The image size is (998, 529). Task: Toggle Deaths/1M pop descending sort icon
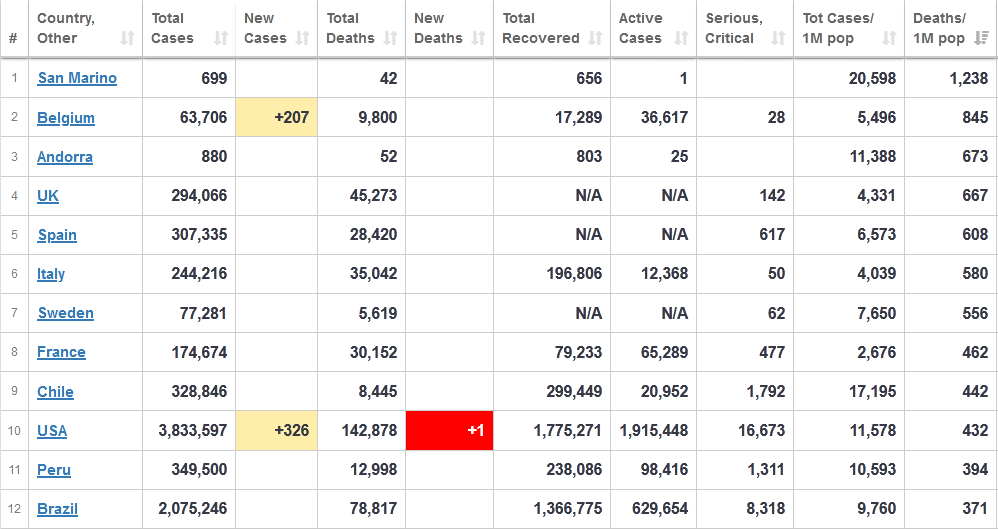(x=981, y=38)
